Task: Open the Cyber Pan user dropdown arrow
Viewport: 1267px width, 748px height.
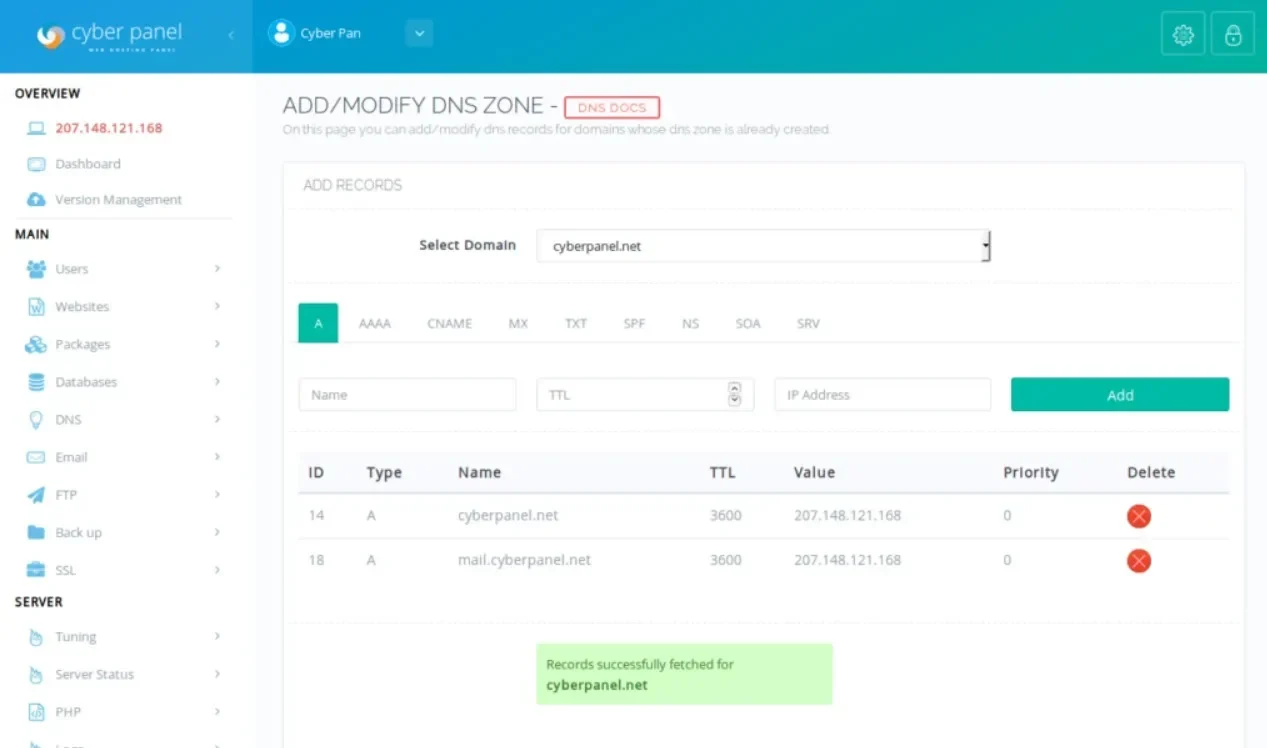Action: tap(419, 34)
